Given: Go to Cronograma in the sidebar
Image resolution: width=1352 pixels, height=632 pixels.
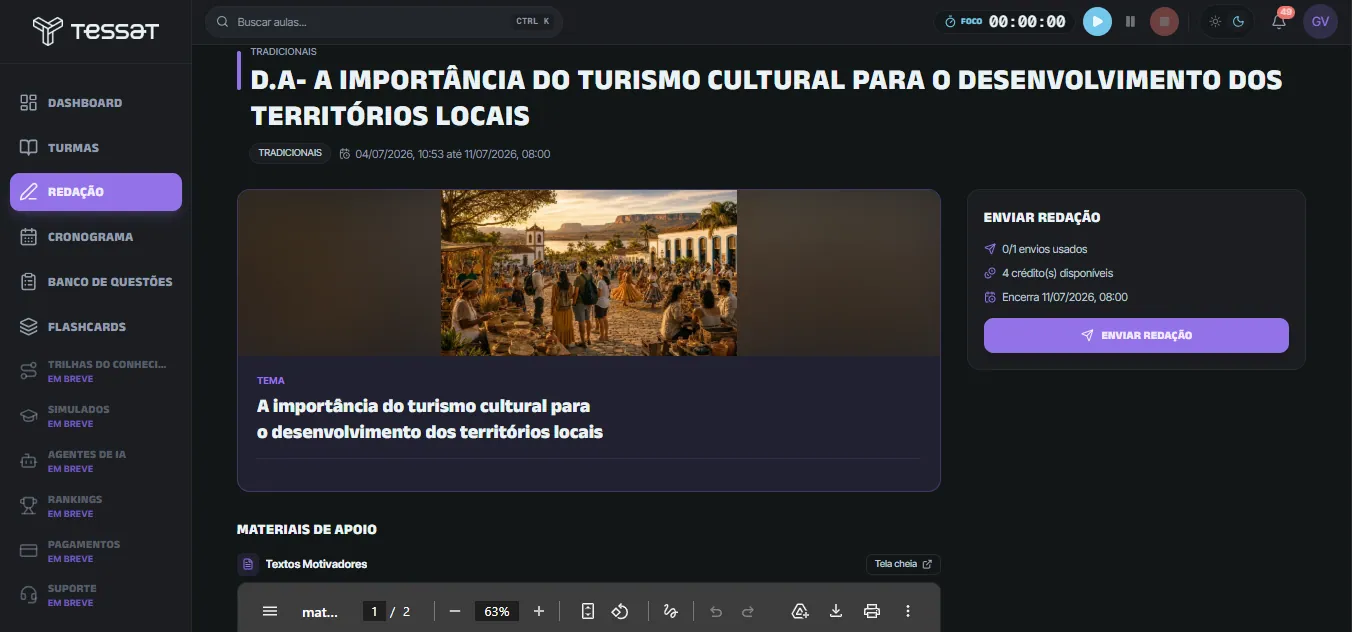Looking at the screenshot, I should click(x=96, y=237).
